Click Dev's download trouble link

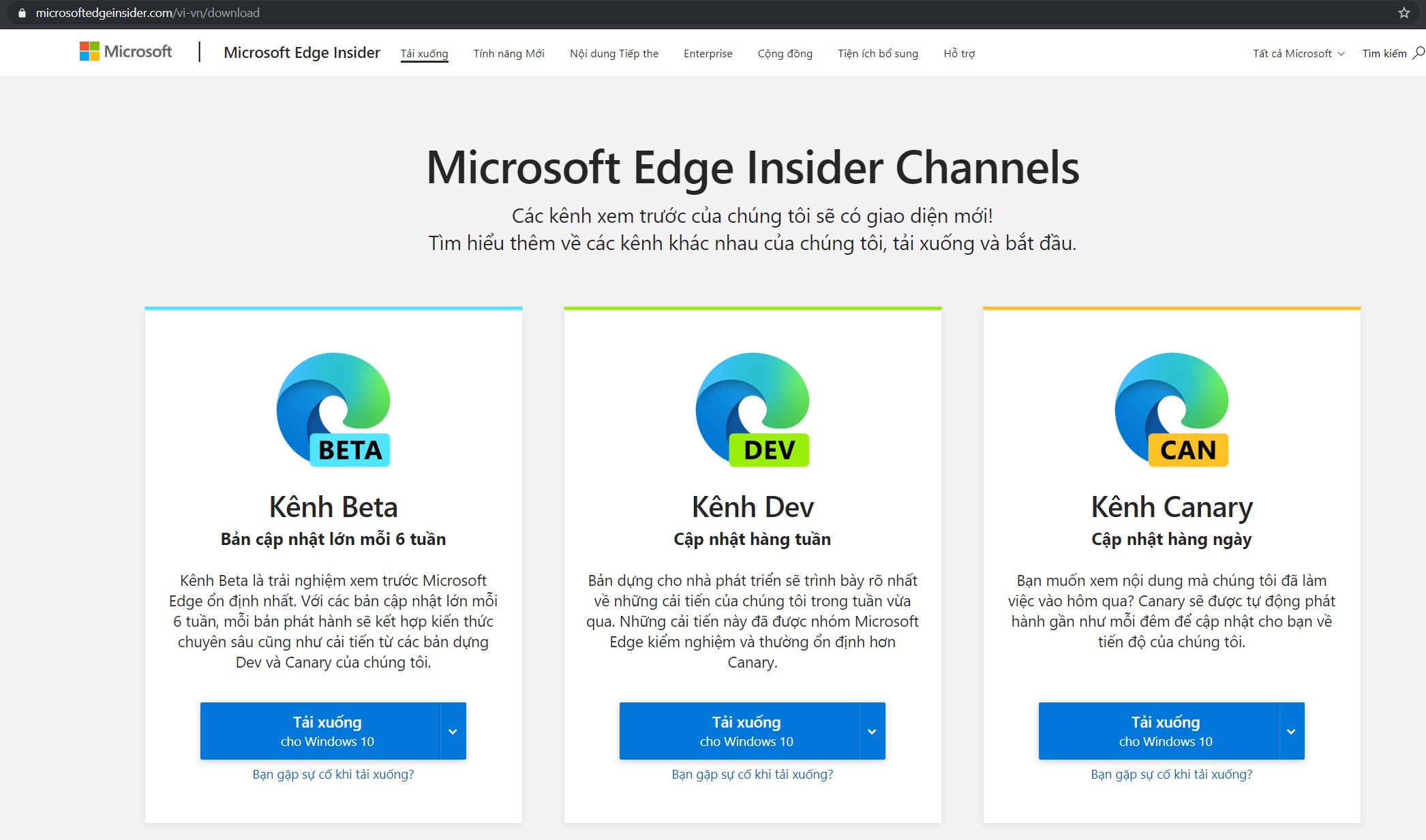753,775
